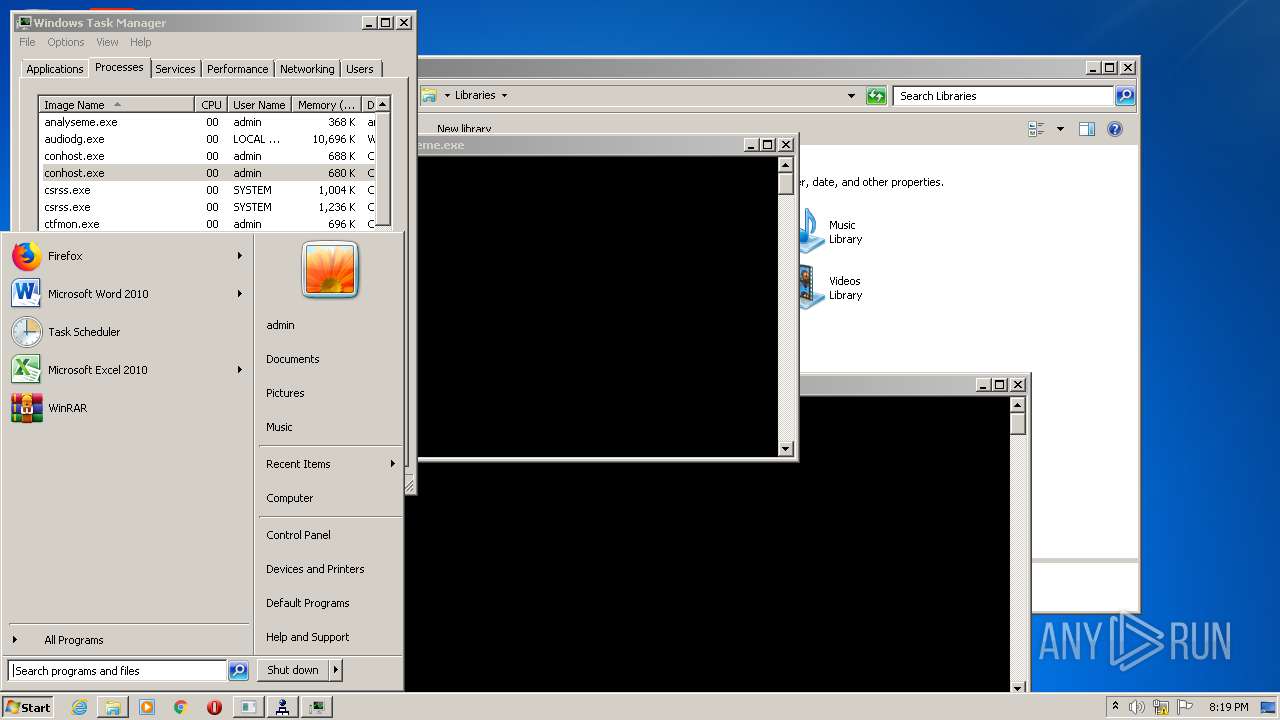
Task: Expand Firefox jump list arrow
Action: click(240, 256)
